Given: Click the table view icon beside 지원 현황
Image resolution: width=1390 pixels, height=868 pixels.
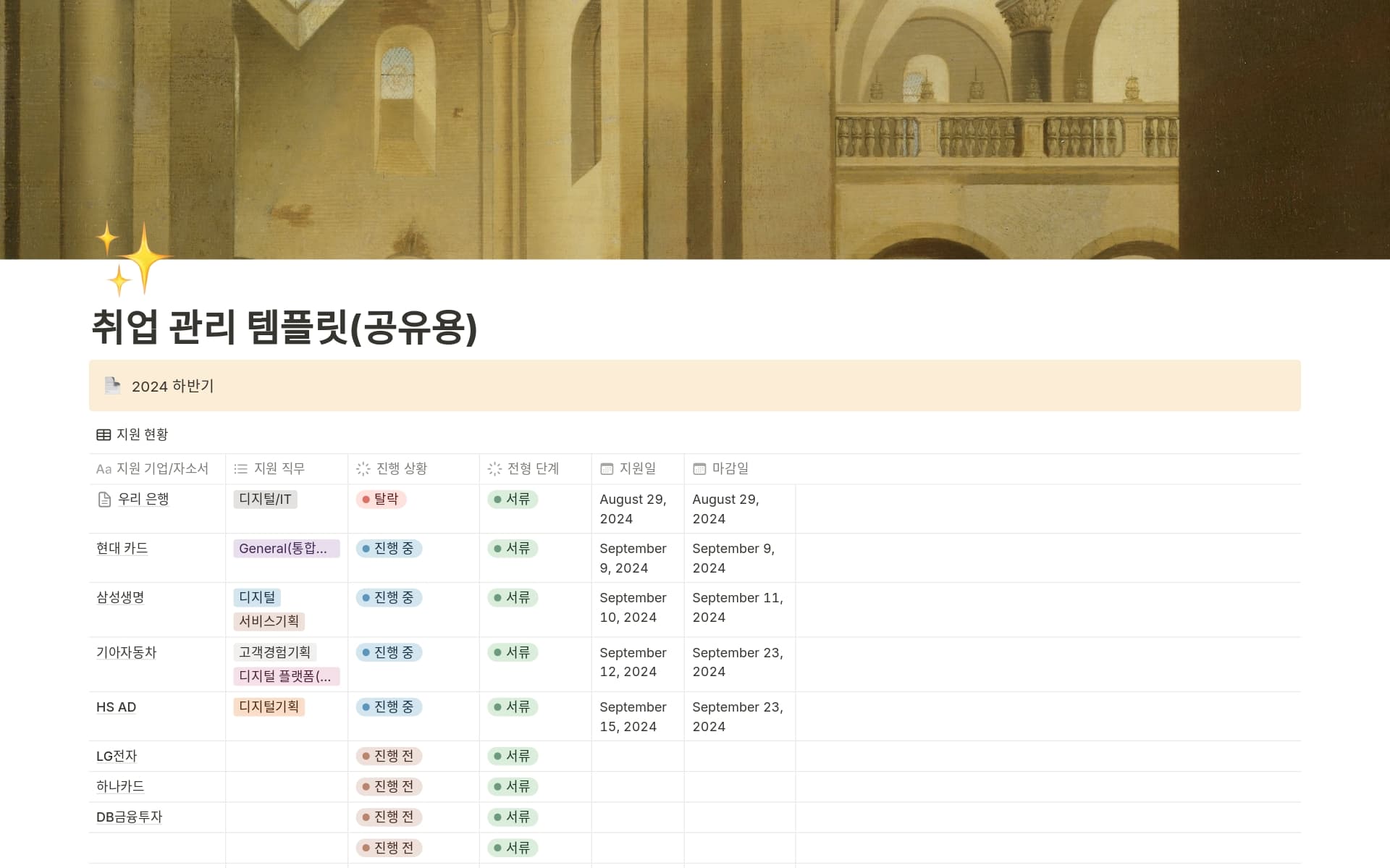Looking at the screenshot, I should point(104,434).
